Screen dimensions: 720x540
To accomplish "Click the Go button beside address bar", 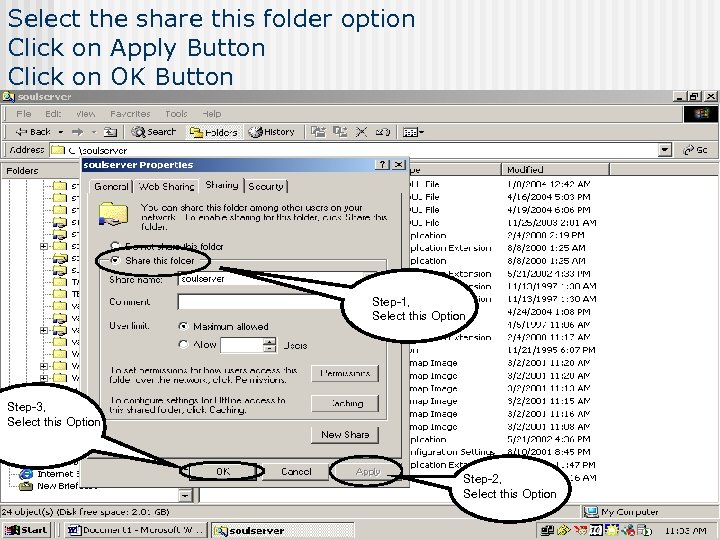I will tap(695, 150).
